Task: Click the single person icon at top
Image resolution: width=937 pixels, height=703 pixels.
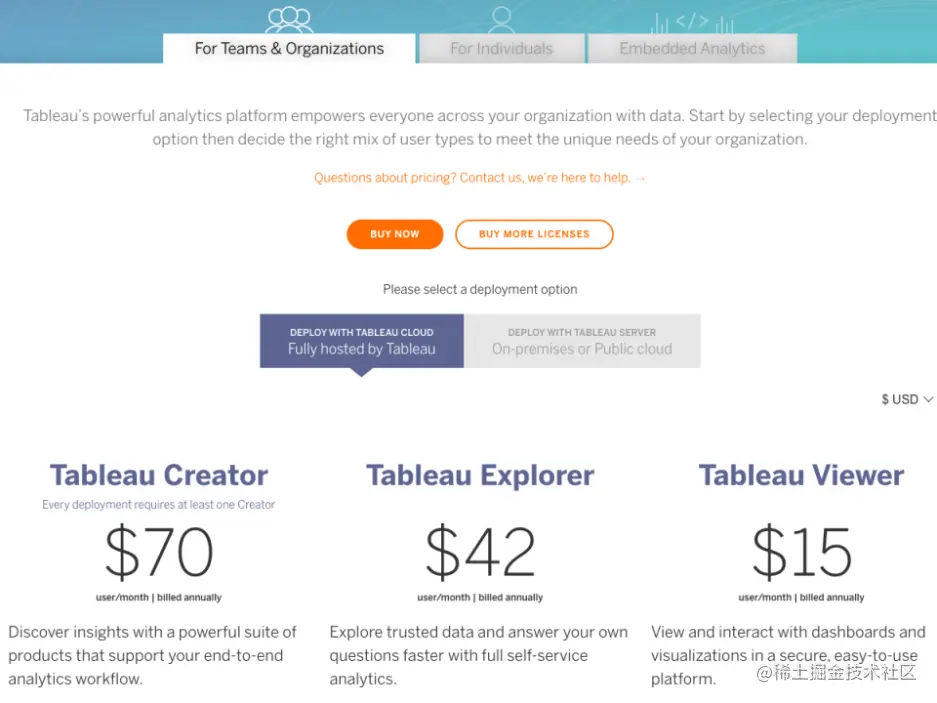Action: [x=501, y=18]
